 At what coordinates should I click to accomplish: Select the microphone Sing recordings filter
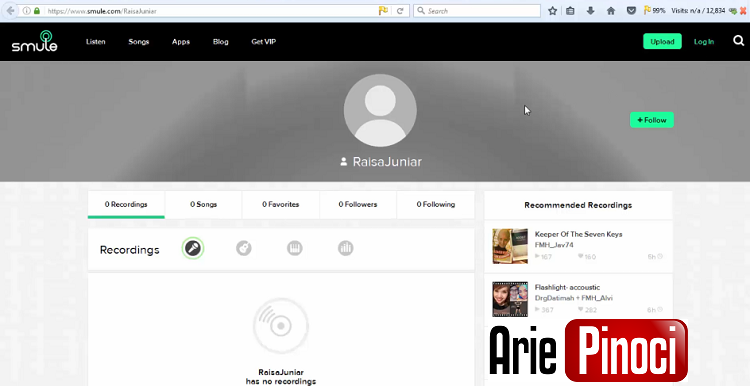click(193, 248)
